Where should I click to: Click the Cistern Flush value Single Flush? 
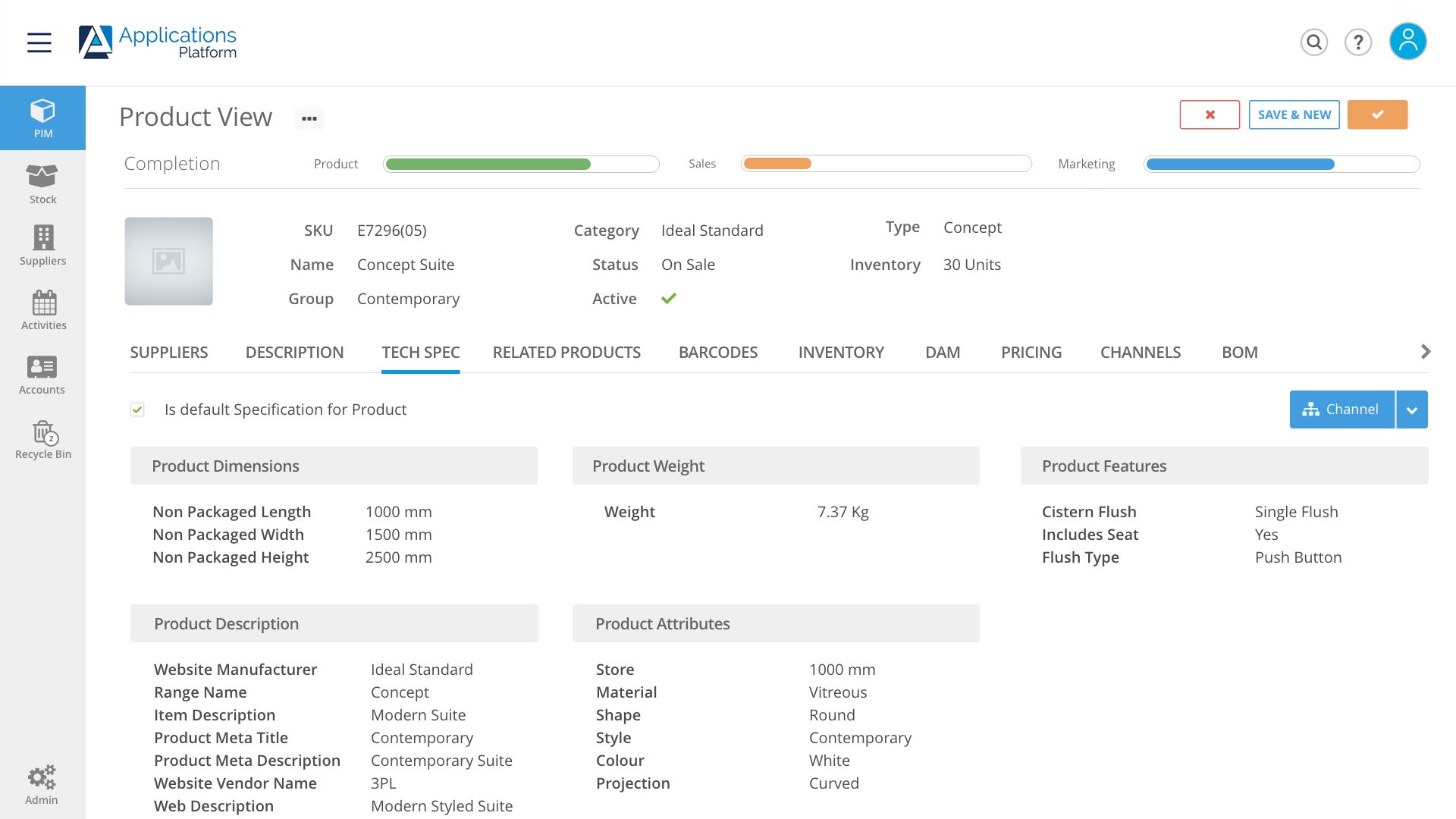coord(1297,512)
